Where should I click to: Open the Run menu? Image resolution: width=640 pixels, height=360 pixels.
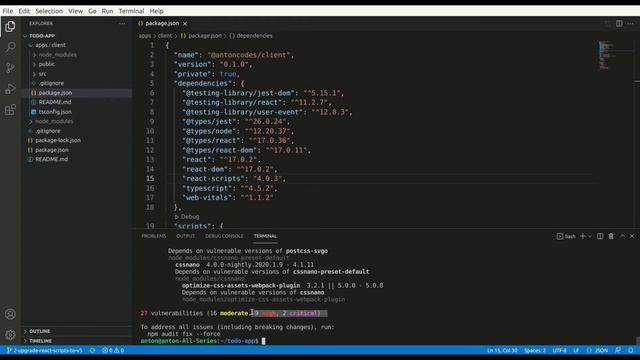click(107, 11)
